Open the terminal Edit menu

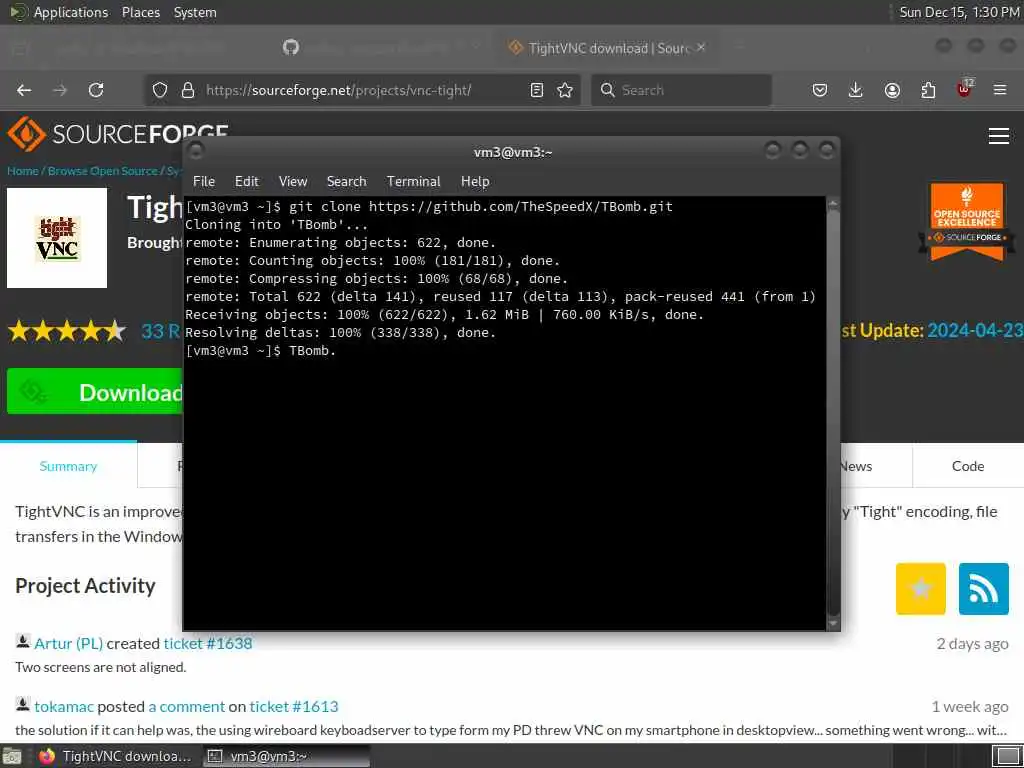coord(247,182)
